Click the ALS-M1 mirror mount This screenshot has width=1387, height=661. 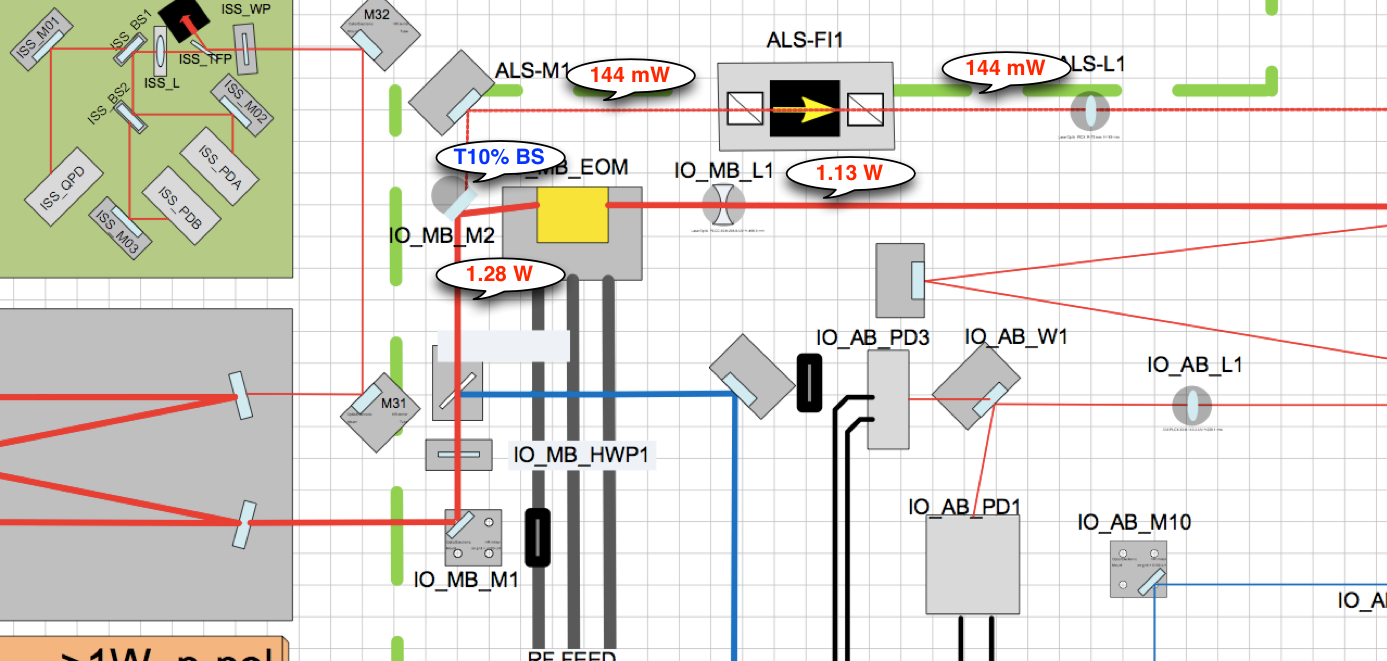pos(450,93)
